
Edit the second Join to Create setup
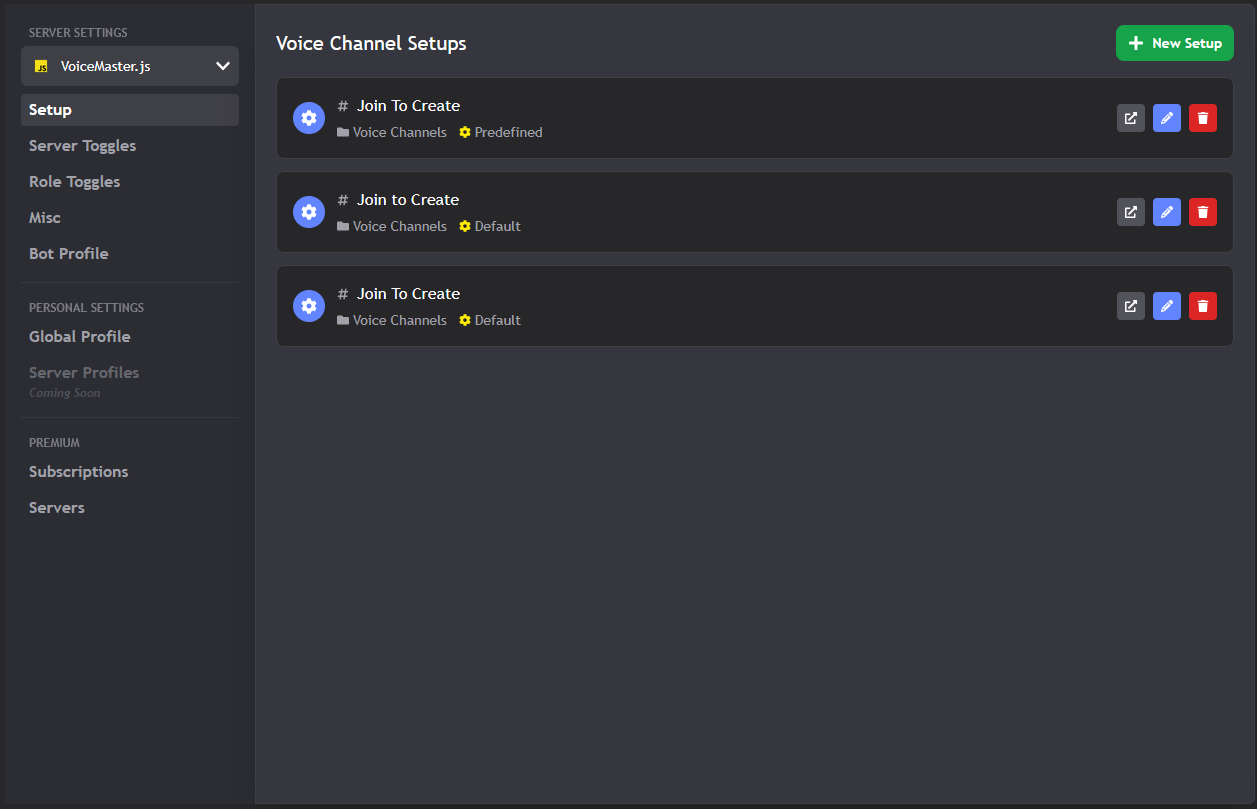[1167, 211]
